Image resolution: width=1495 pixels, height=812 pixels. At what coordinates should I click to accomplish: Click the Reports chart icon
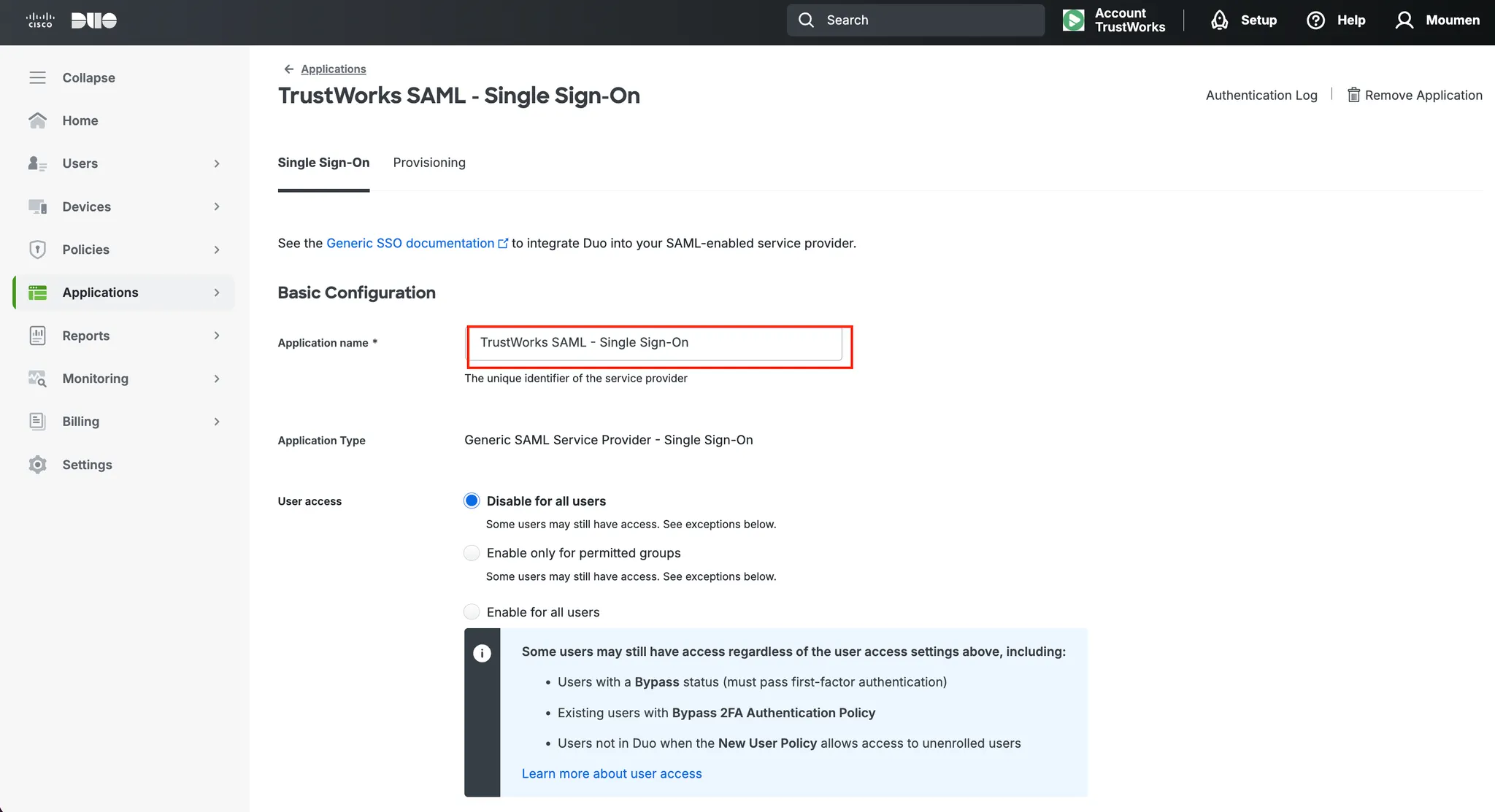pyautogui.click(x=37, y=336)
